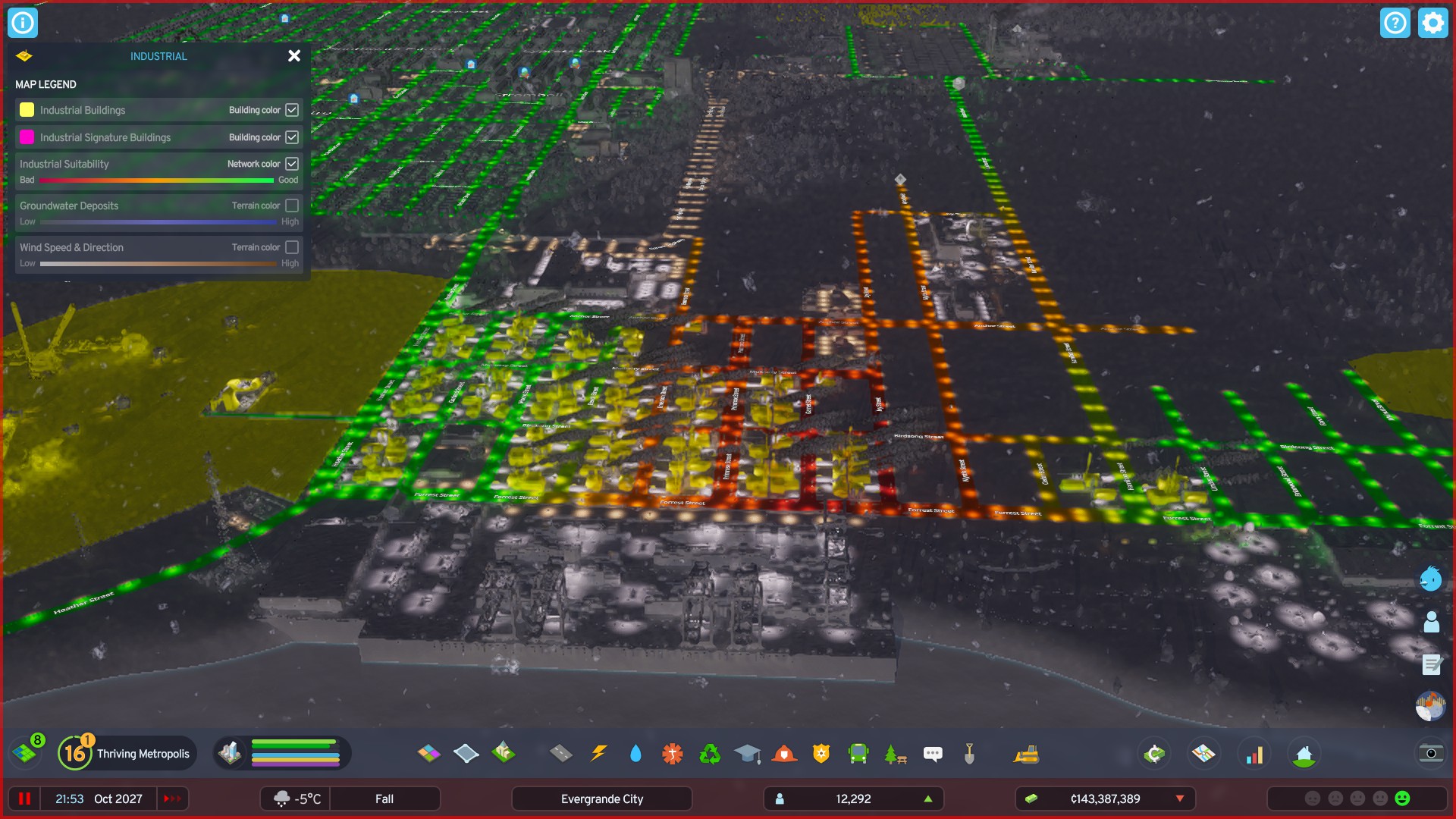Click the yellow Industrial Buildings color swatch
The width and height of the screenshot is (1456, 819).
pos(27,110)
